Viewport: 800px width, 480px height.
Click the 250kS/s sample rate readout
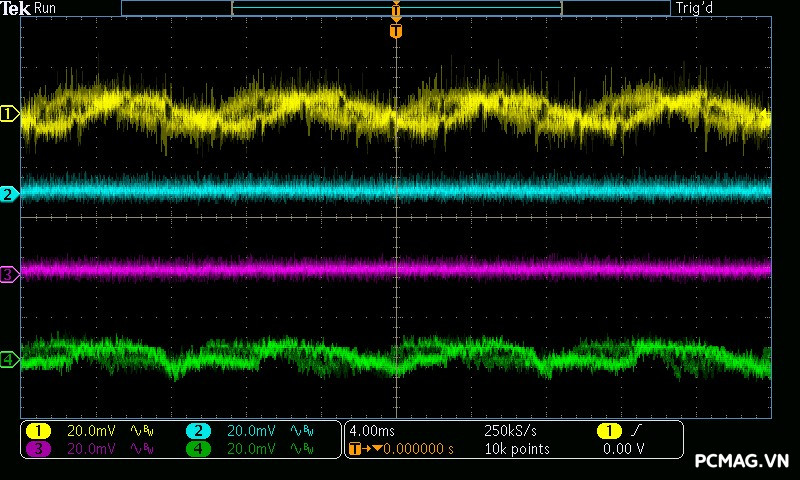coord(509,431)
